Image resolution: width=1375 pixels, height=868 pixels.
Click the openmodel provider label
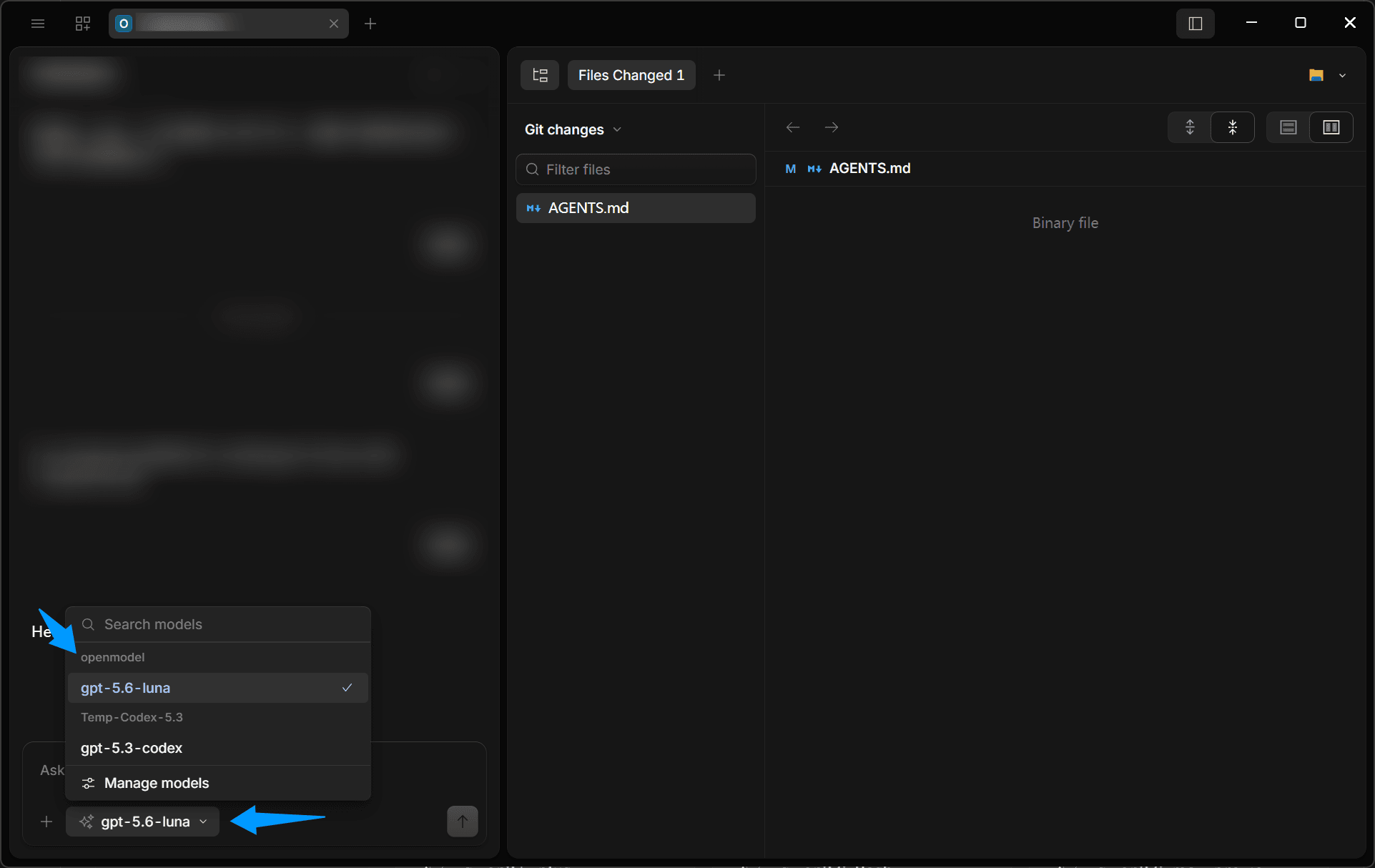(x=112, y=657)
